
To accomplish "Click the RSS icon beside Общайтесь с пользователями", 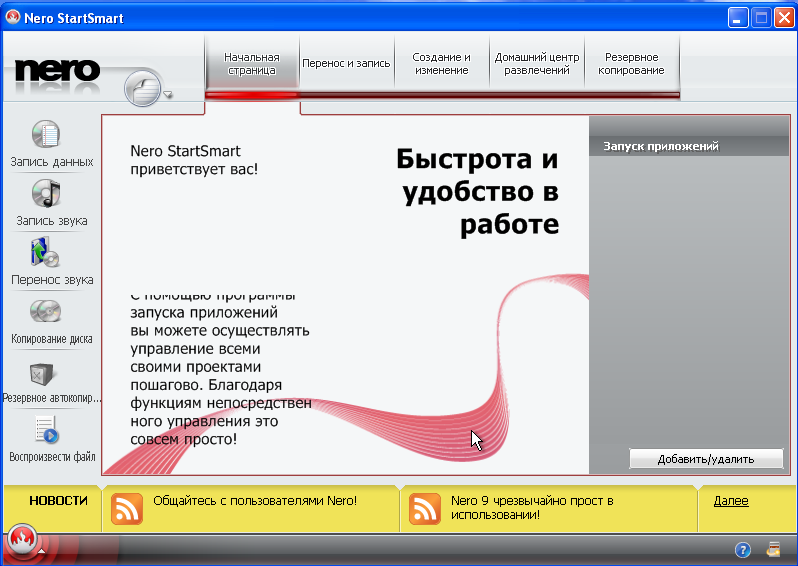I will [127, 508].
